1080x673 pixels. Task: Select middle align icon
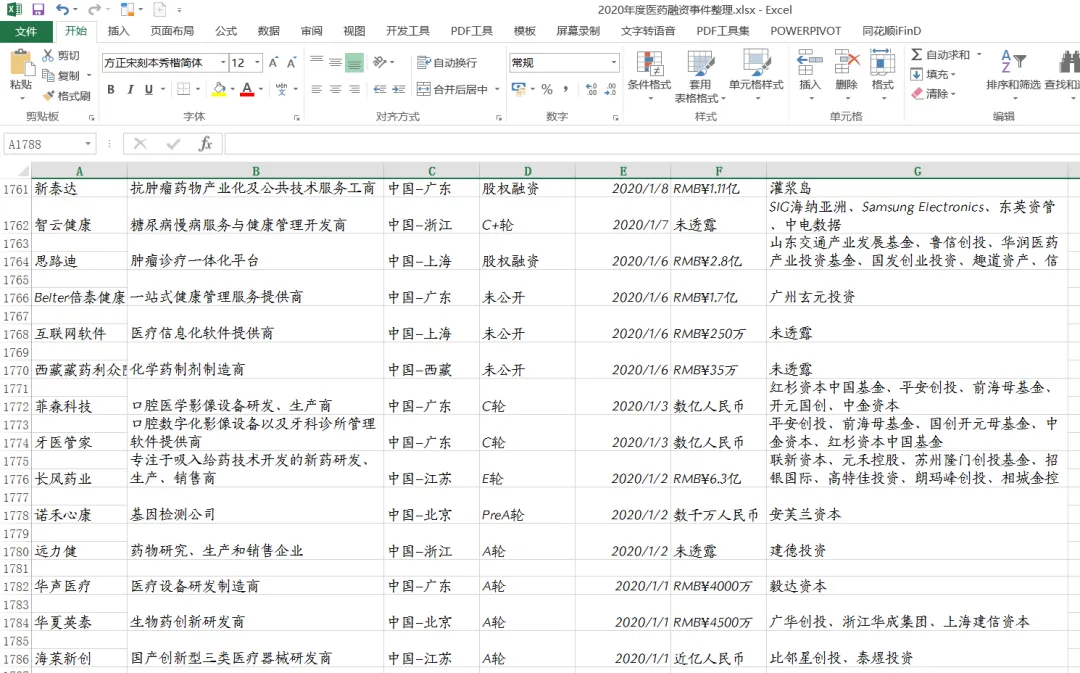pos(335,63)
